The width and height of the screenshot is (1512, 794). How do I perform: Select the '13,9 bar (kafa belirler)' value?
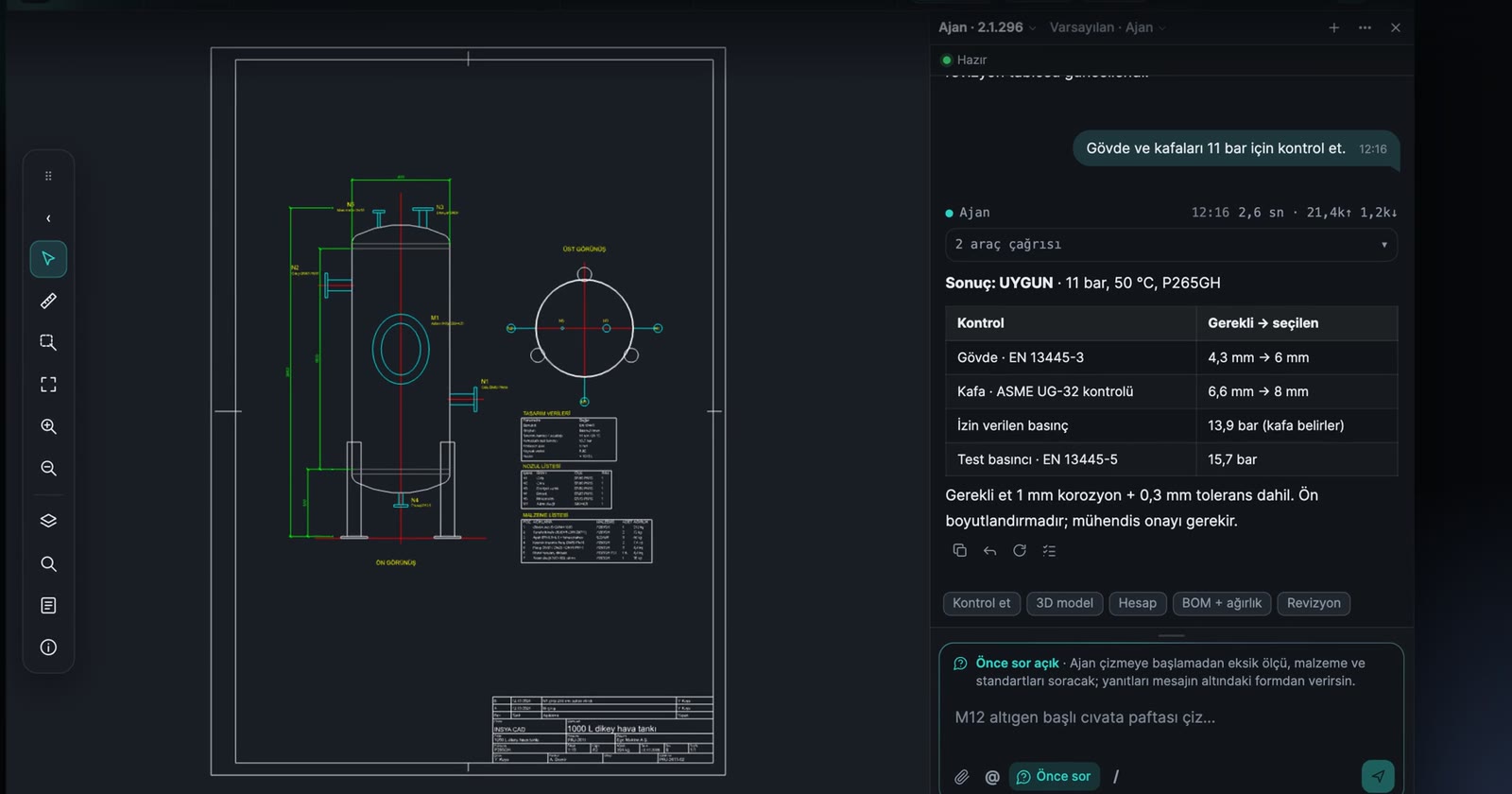click(1276, 425)
